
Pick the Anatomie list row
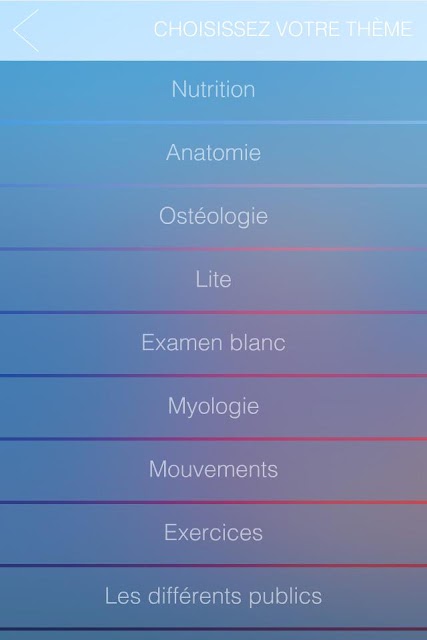click(x=214, y=154)
